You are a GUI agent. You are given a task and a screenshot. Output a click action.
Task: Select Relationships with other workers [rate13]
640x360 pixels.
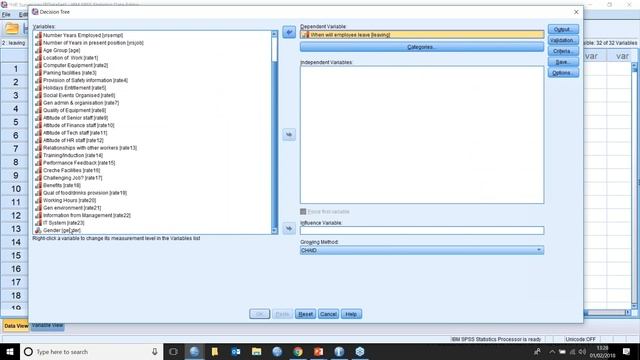[90, 148]
